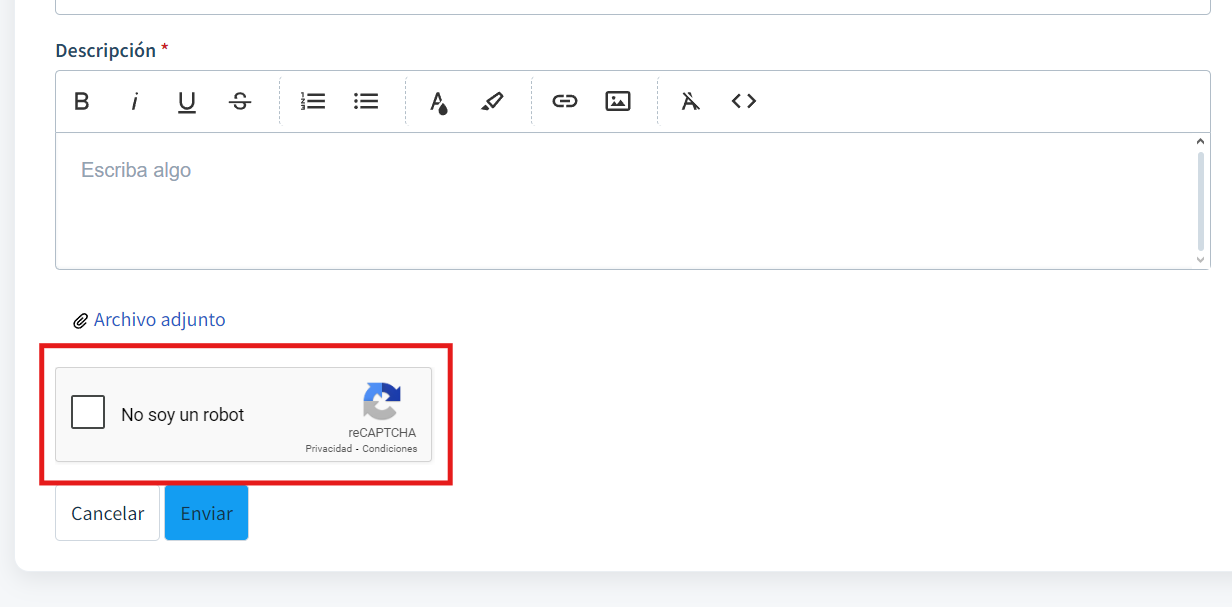Check the "No soy un robot" box

pyautogui.click(x=88, y=412)
